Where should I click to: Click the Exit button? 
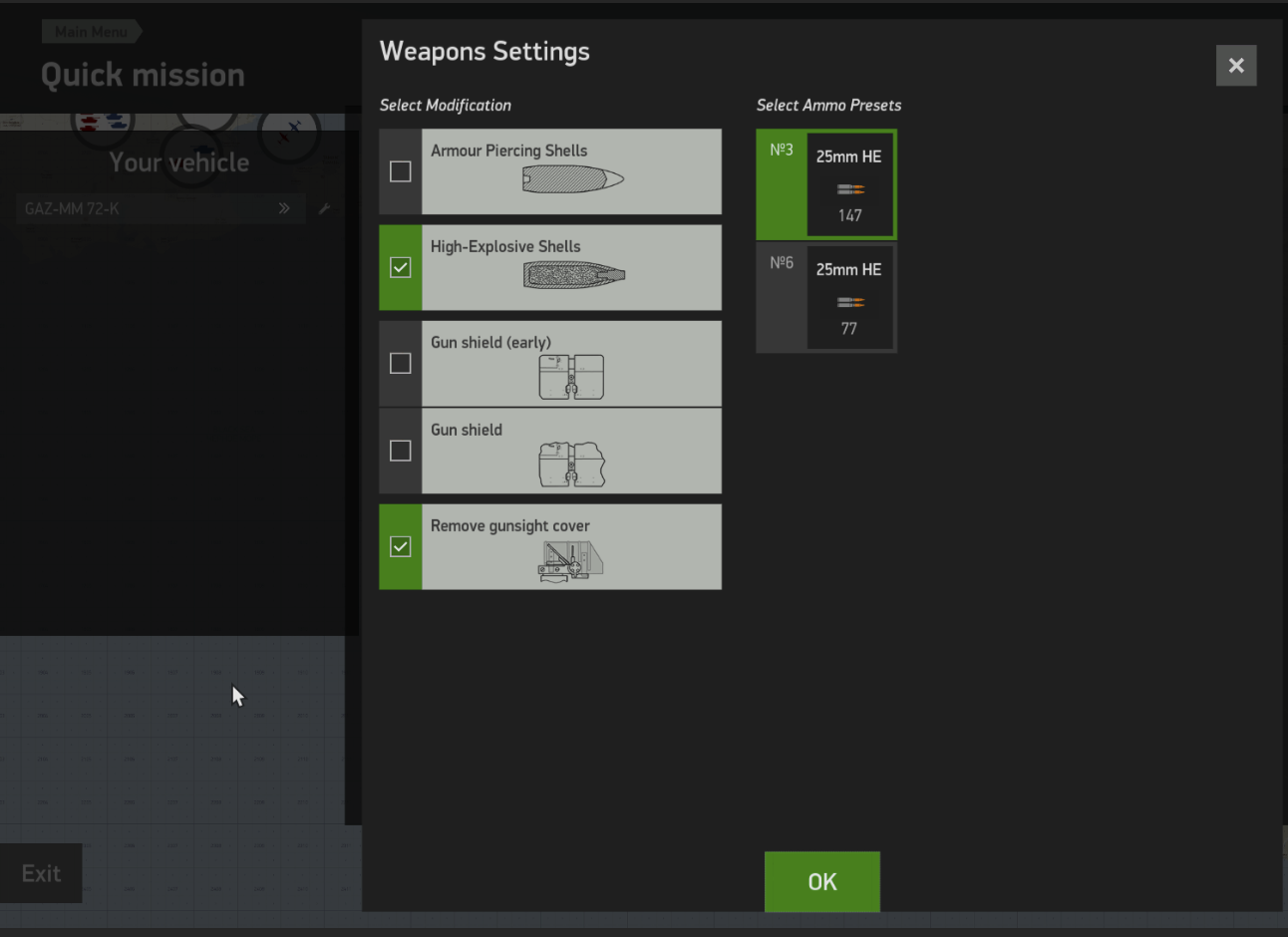(x=41, y=873)
